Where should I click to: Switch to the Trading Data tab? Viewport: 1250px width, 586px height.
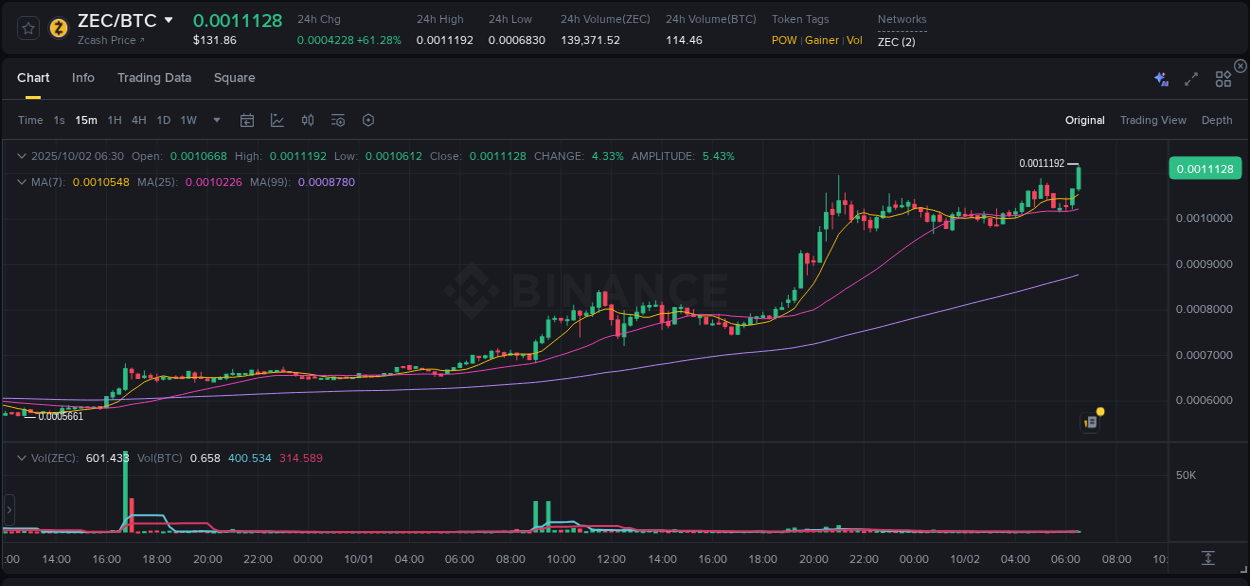154,77
